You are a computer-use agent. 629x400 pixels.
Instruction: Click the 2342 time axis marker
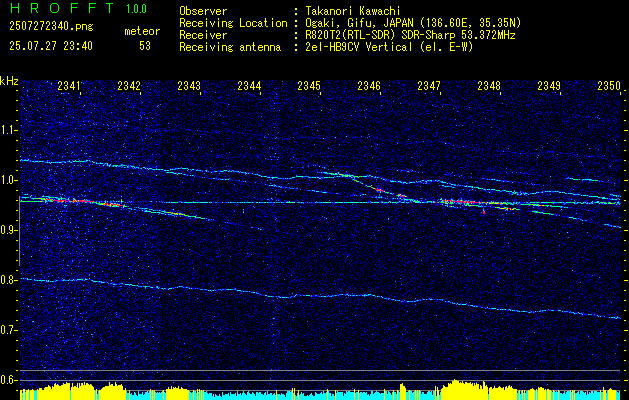pos(129,86)
